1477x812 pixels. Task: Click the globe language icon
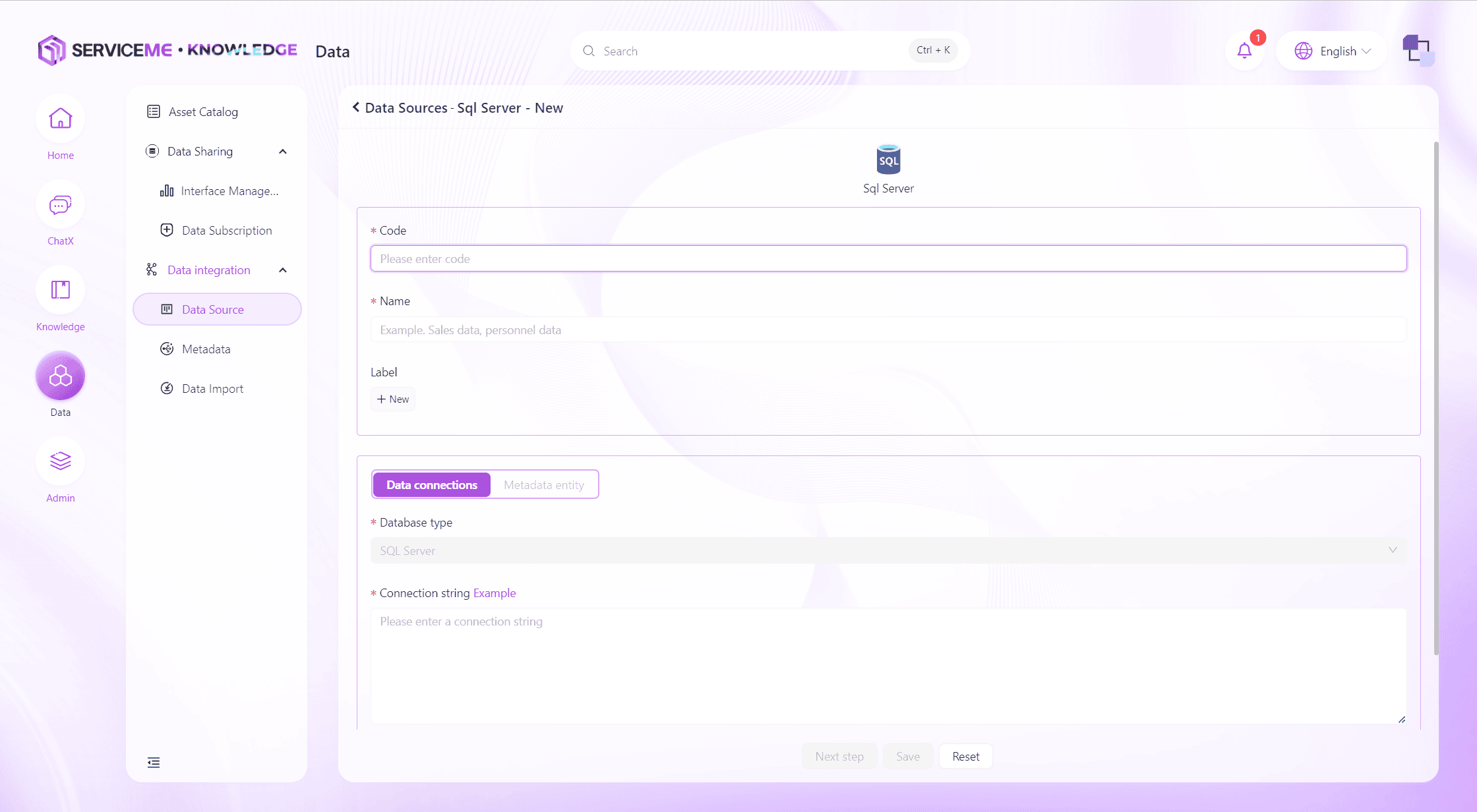click(x=1303, y=51)
